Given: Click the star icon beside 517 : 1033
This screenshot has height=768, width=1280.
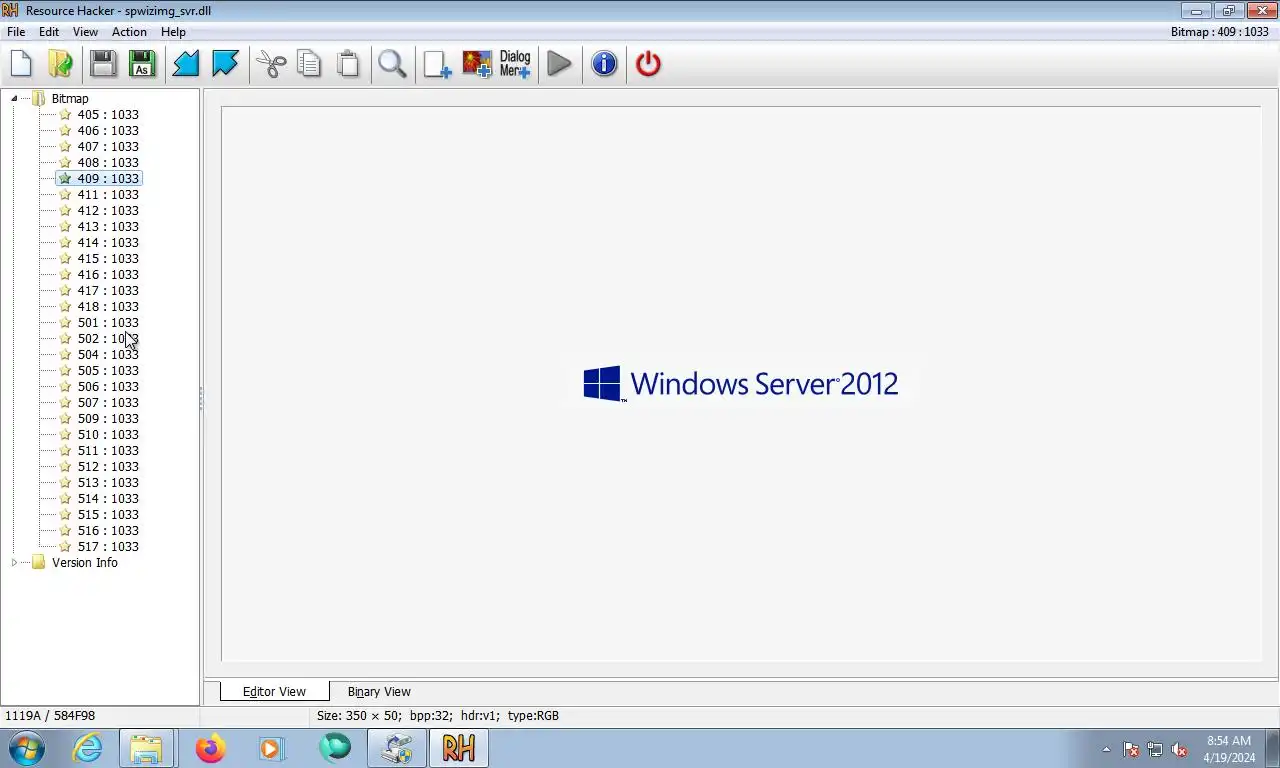Looking at the screenshot, I should (x=65, y=546).
